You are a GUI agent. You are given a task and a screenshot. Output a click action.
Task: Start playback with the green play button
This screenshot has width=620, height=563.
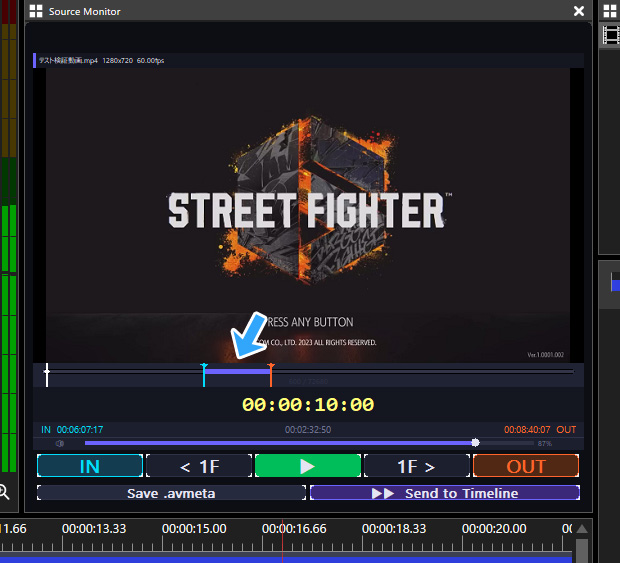pyautogui.click(x=308, y=466)
